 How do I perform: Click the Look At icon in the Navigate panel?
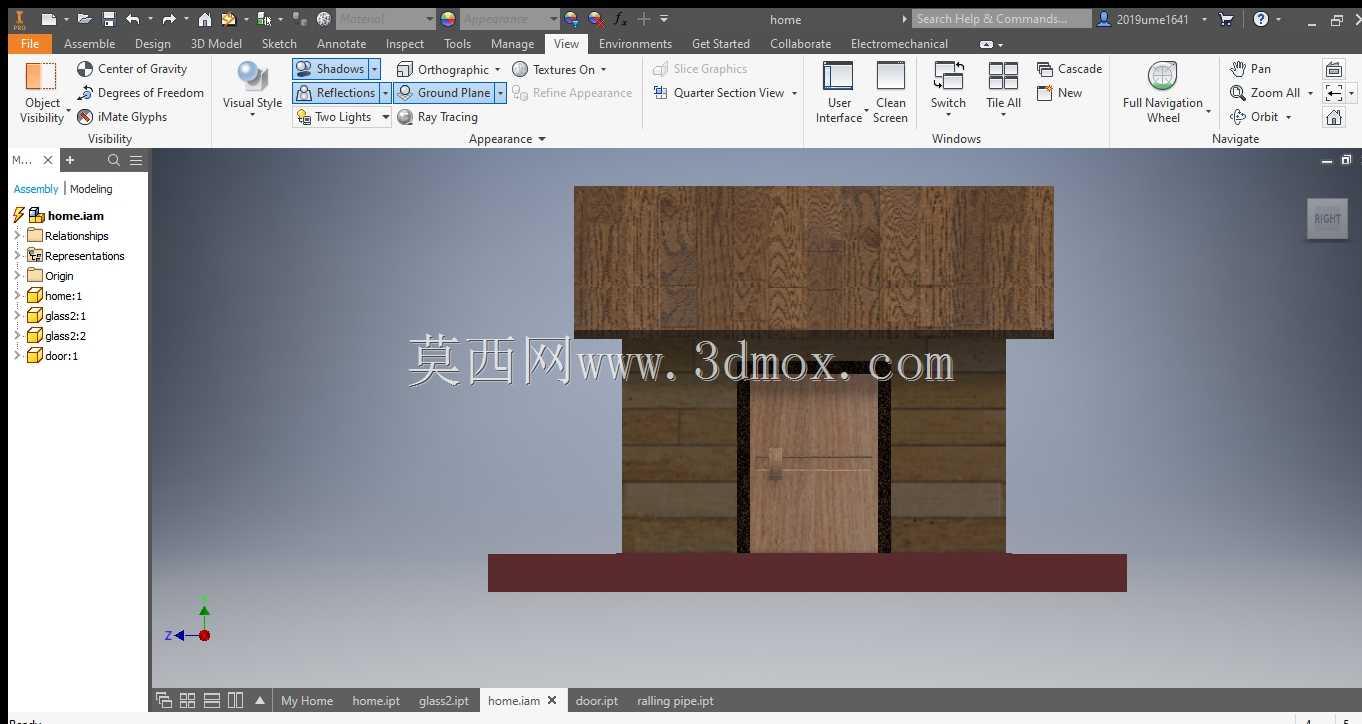click(x=1333, y=69)
